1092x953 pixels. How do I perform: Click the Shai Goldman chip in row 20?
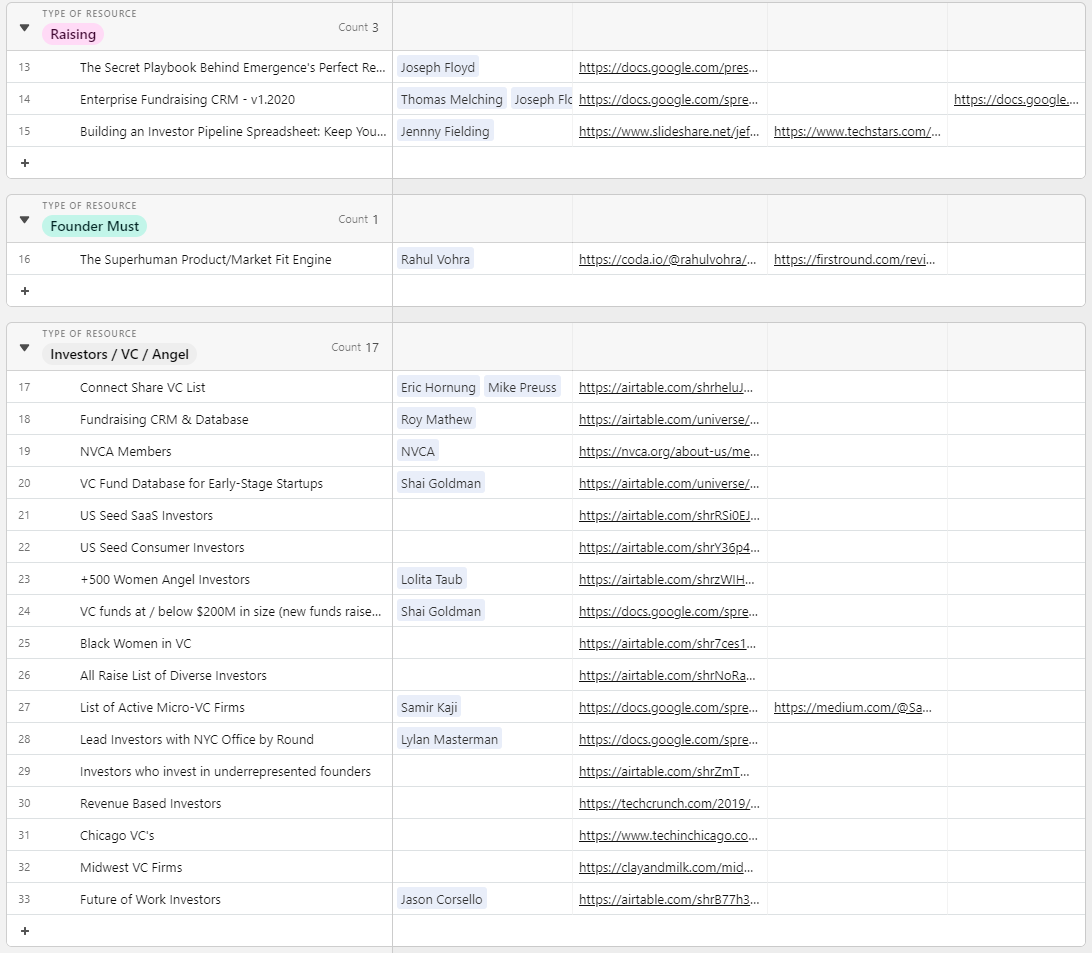[x=440, y=483]
